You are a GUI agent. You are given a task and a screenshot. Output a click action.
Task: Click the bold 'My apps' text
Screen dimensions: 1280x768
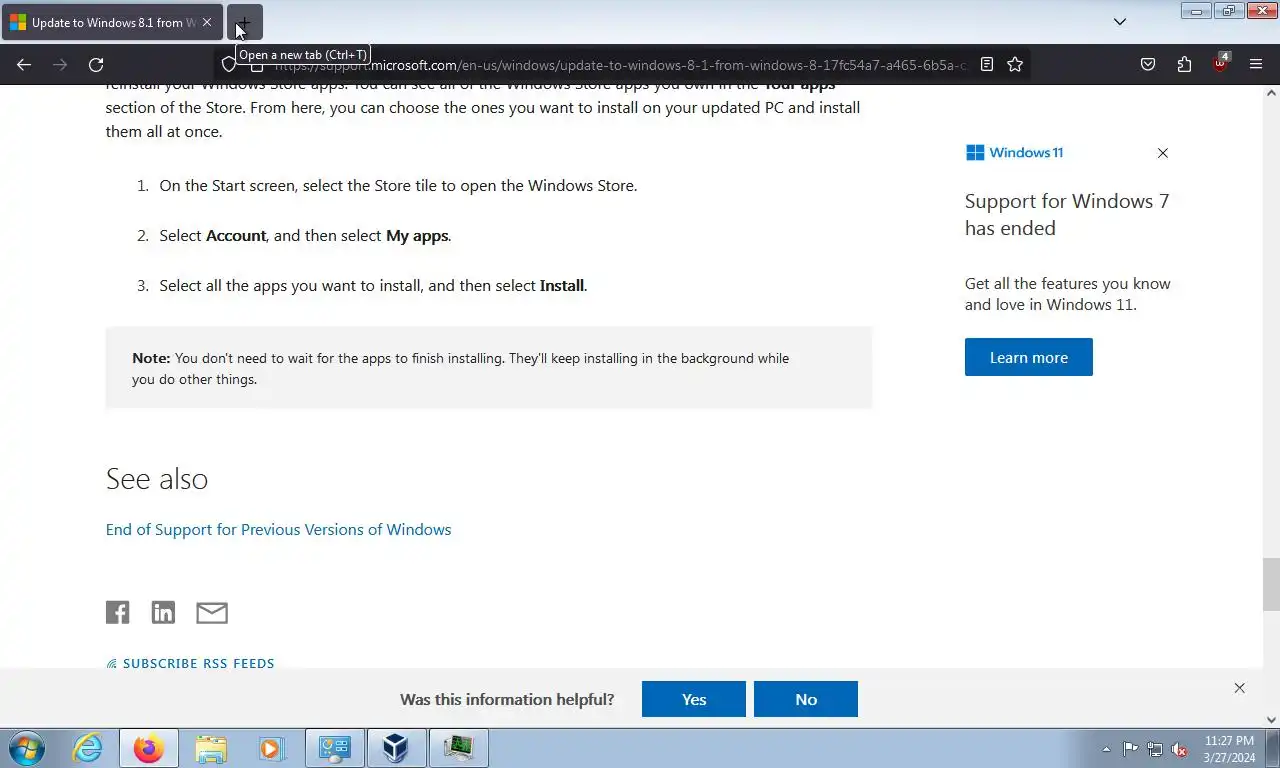tap(417, 236)
